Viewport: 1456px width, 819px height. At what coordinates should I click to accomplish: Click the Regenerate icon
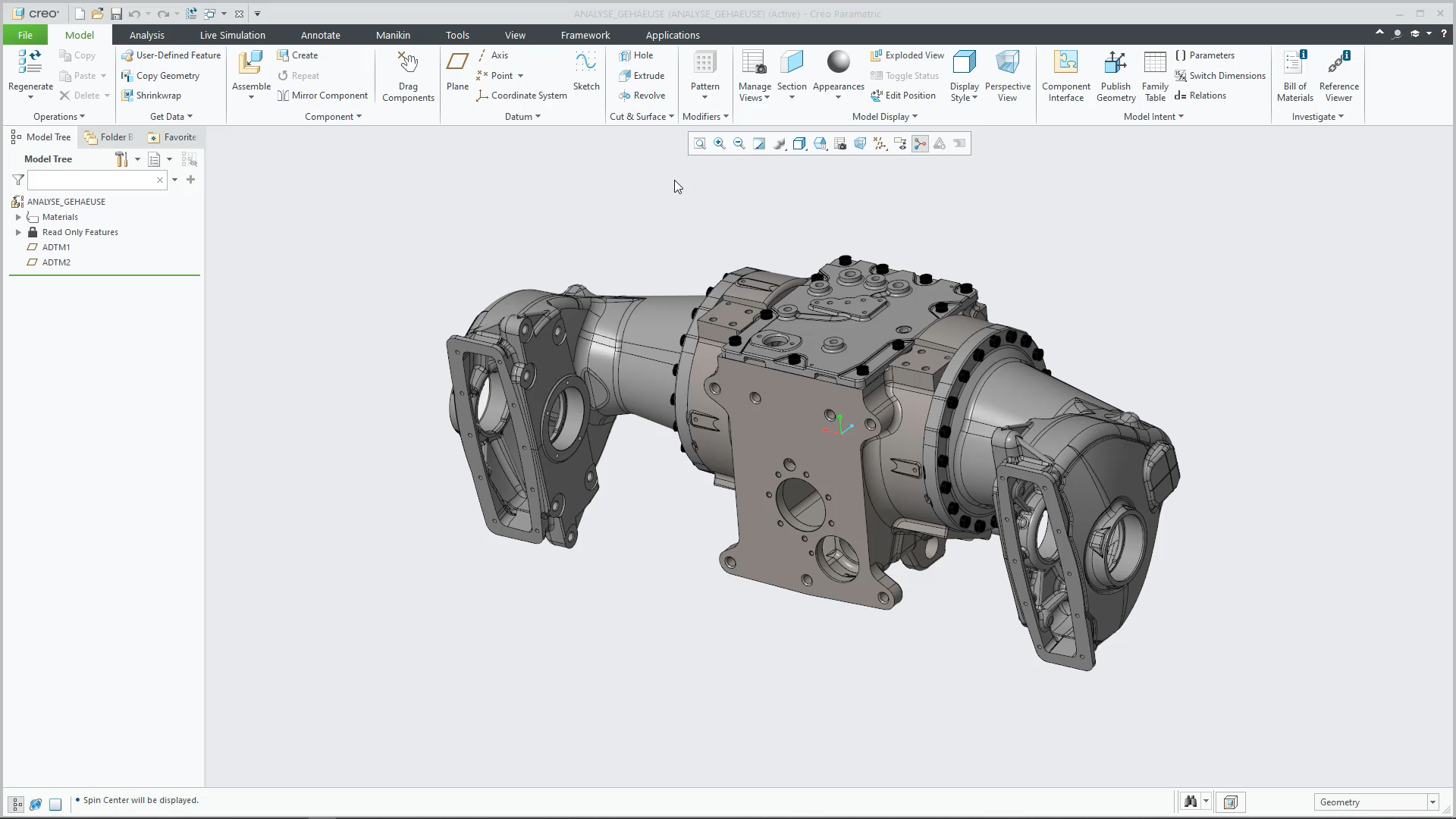[x=30, y=62]
